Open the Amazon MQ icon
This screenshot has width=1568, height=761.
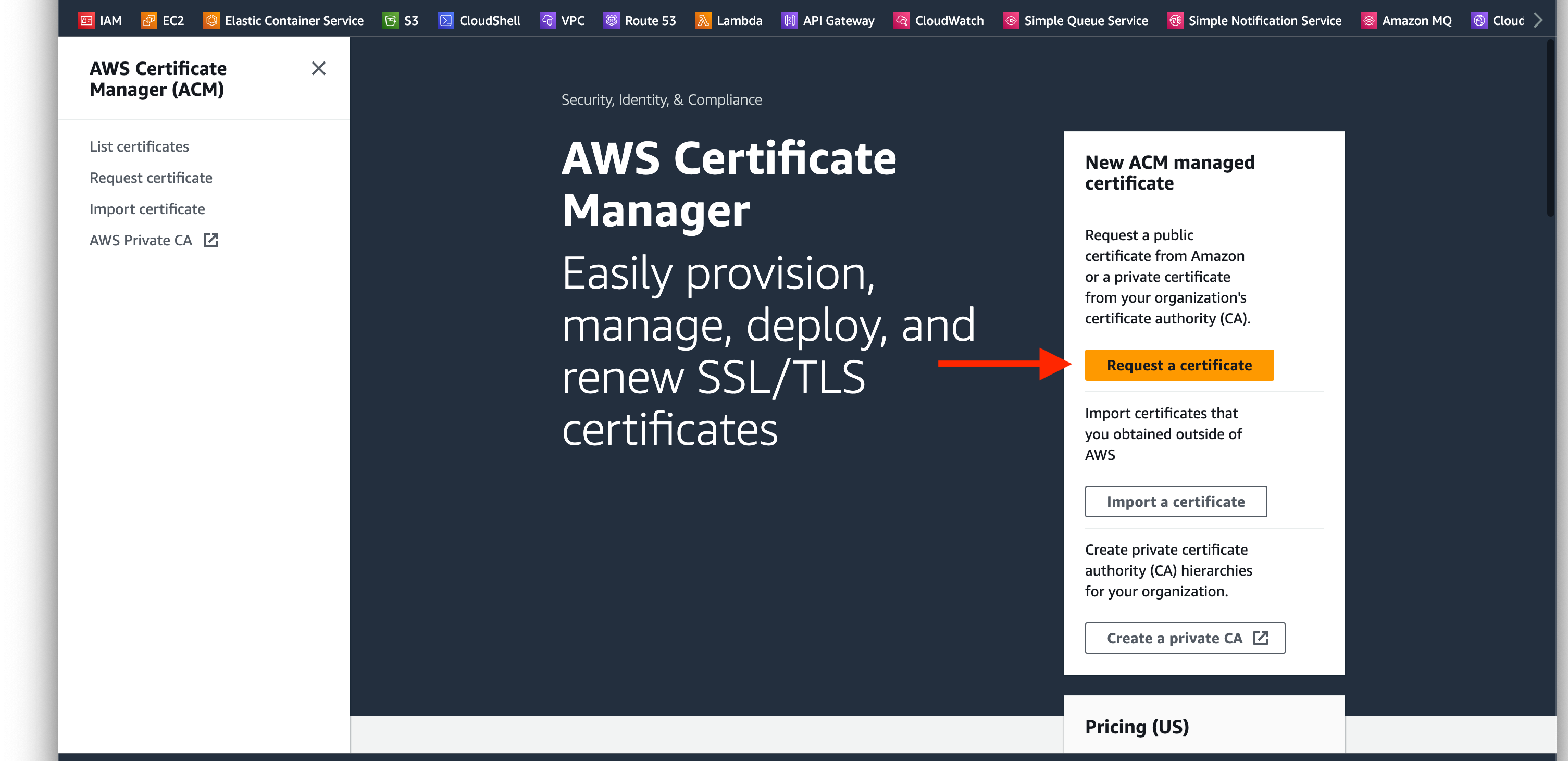pos(1368,21)
